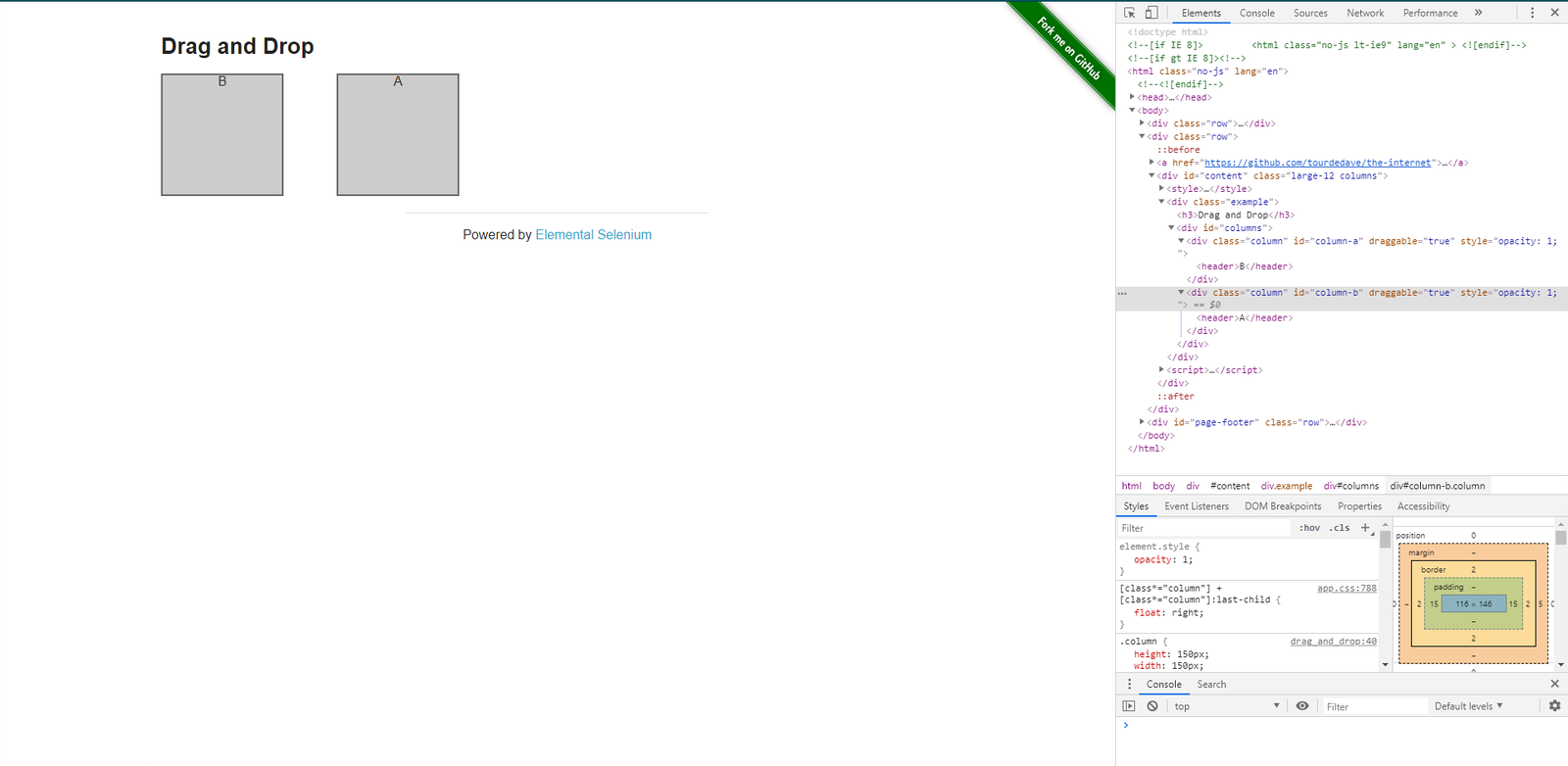Open DevTools three-dot customize menu
This screenshot has height=766, width=1568.
point(1533,13)
